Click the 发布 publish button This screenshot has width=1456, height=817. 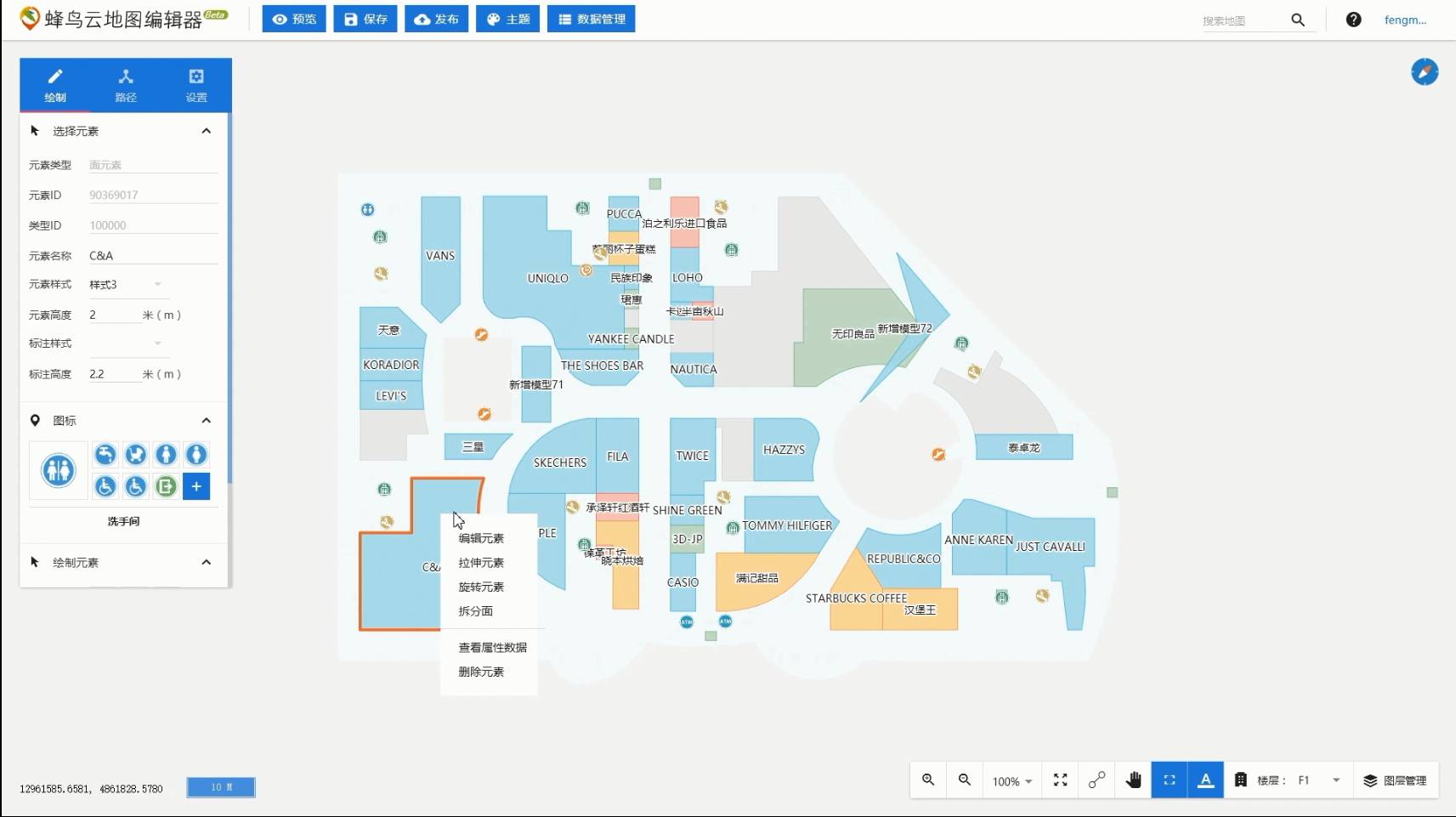(x=437, y=19)
